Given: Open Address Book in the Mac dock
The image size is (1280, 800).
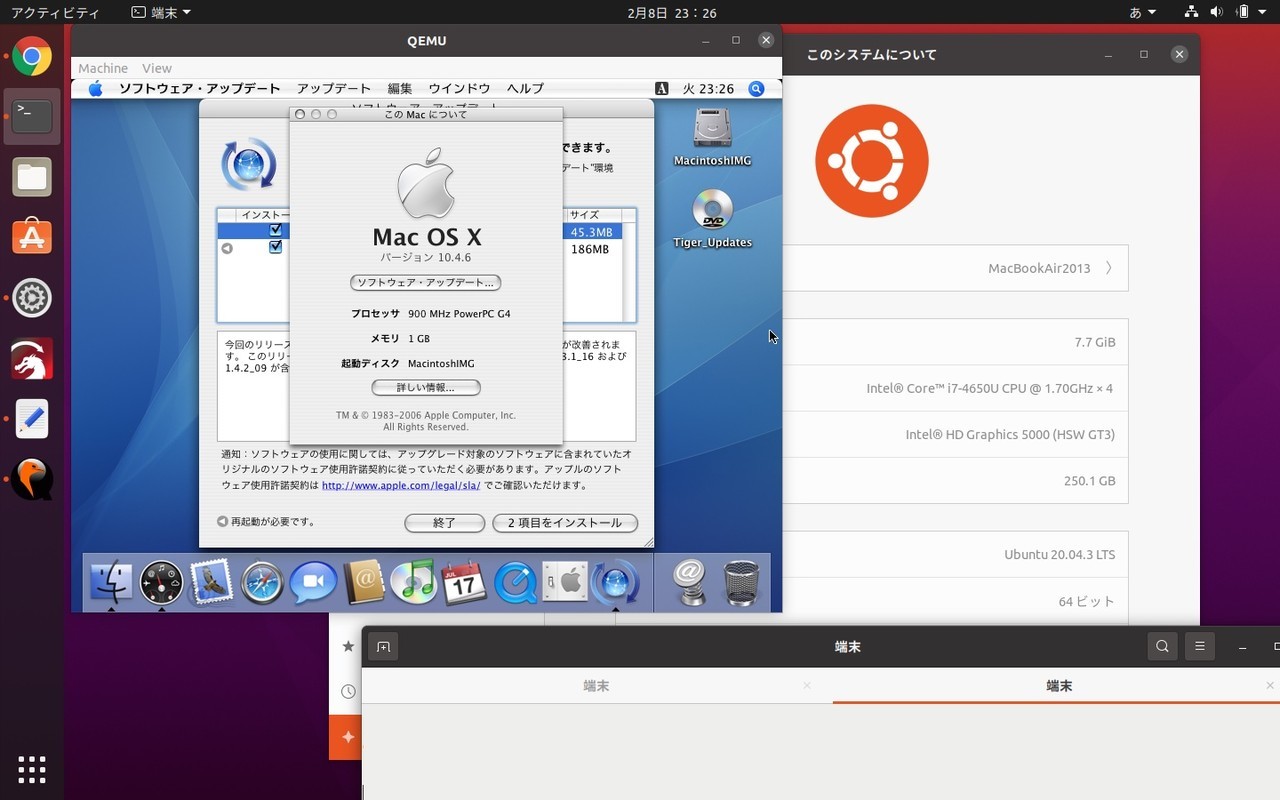Looking at the screenshot, I should (363, 581).
